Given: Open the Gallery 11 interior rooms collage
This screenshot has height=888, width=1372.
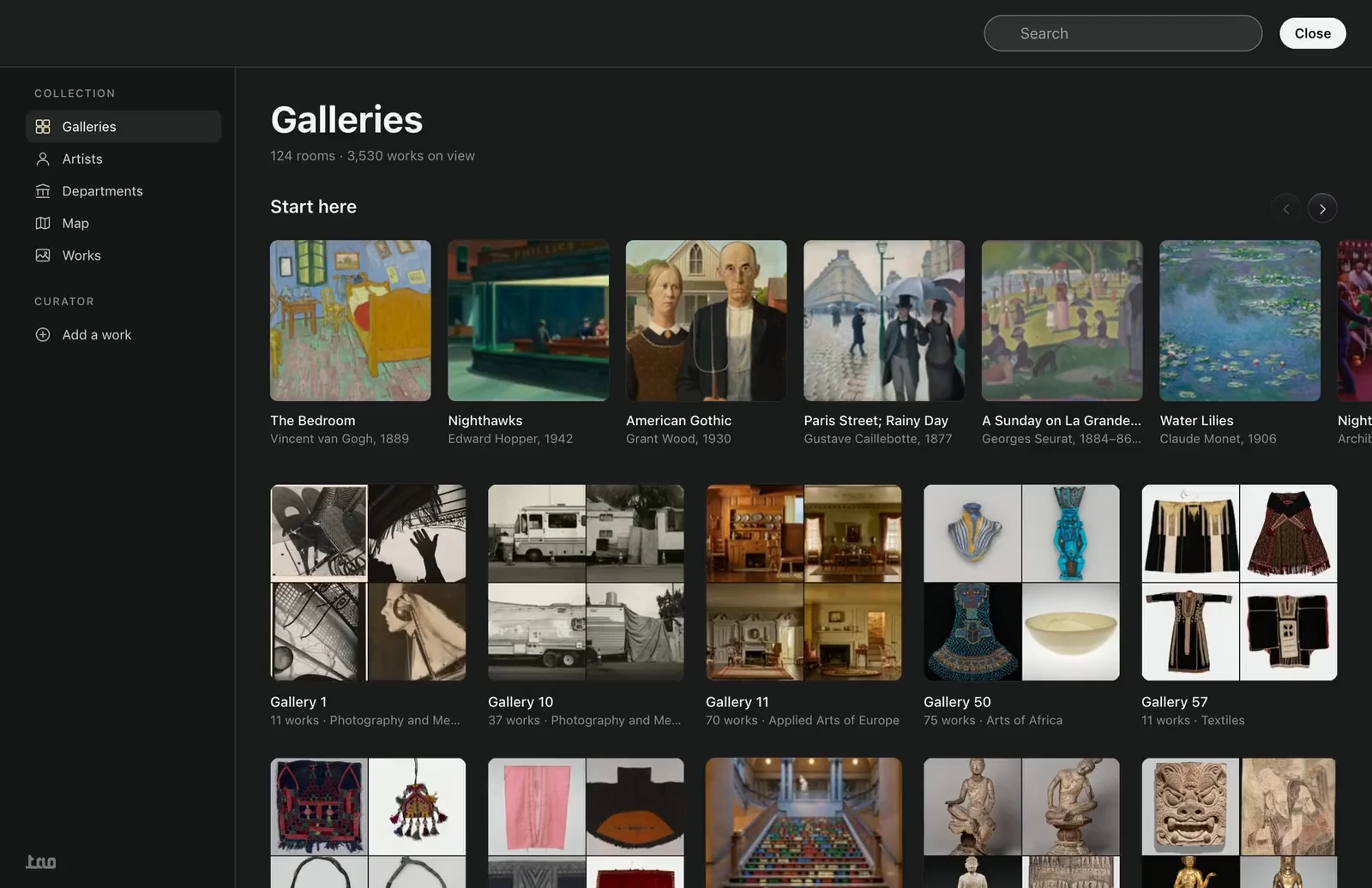Looking at the screenshot, I should click(803, 583).
